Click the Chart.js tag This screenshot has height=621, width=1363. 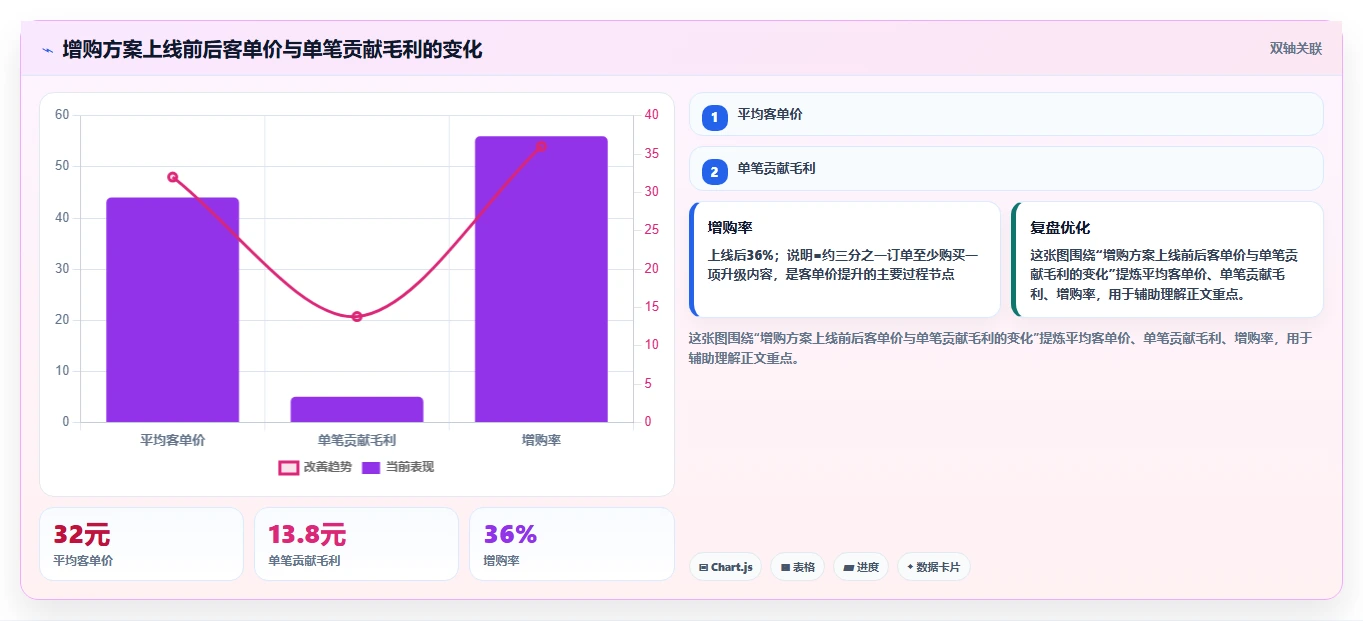[x=725, y=567]
